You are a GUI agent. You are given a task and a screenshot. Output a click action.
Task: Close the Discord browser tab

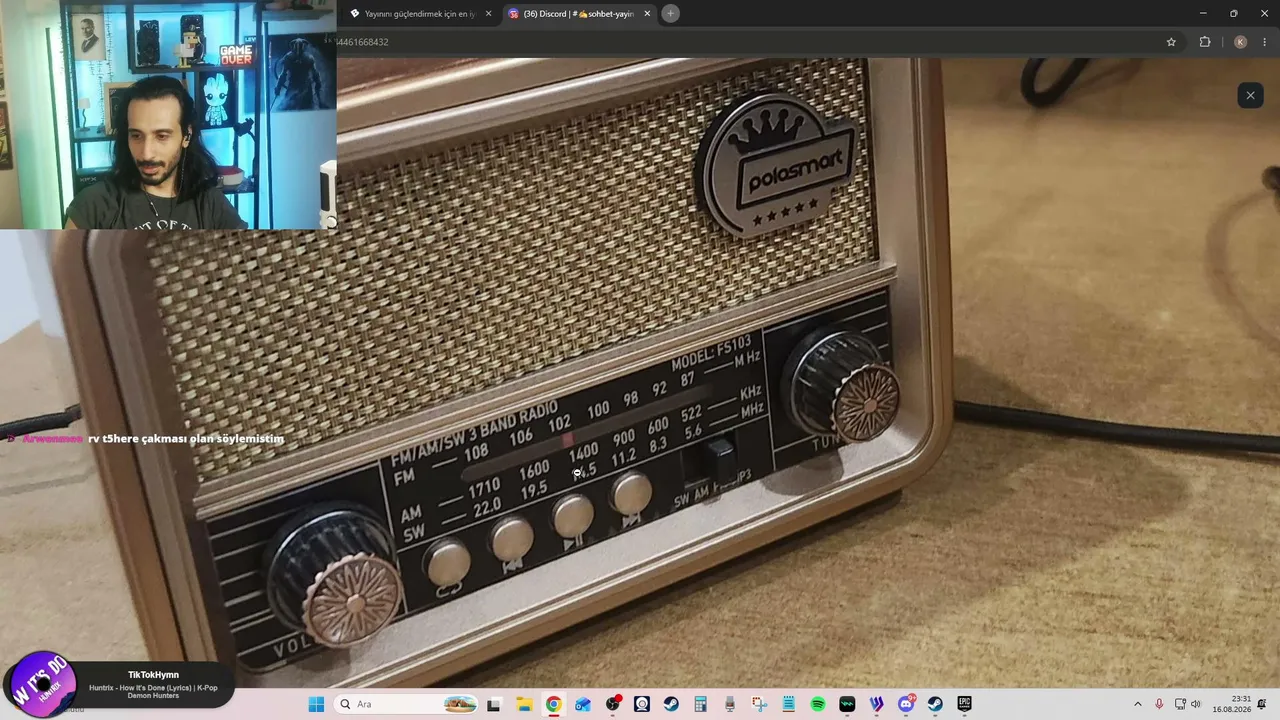tap(647, 14)
